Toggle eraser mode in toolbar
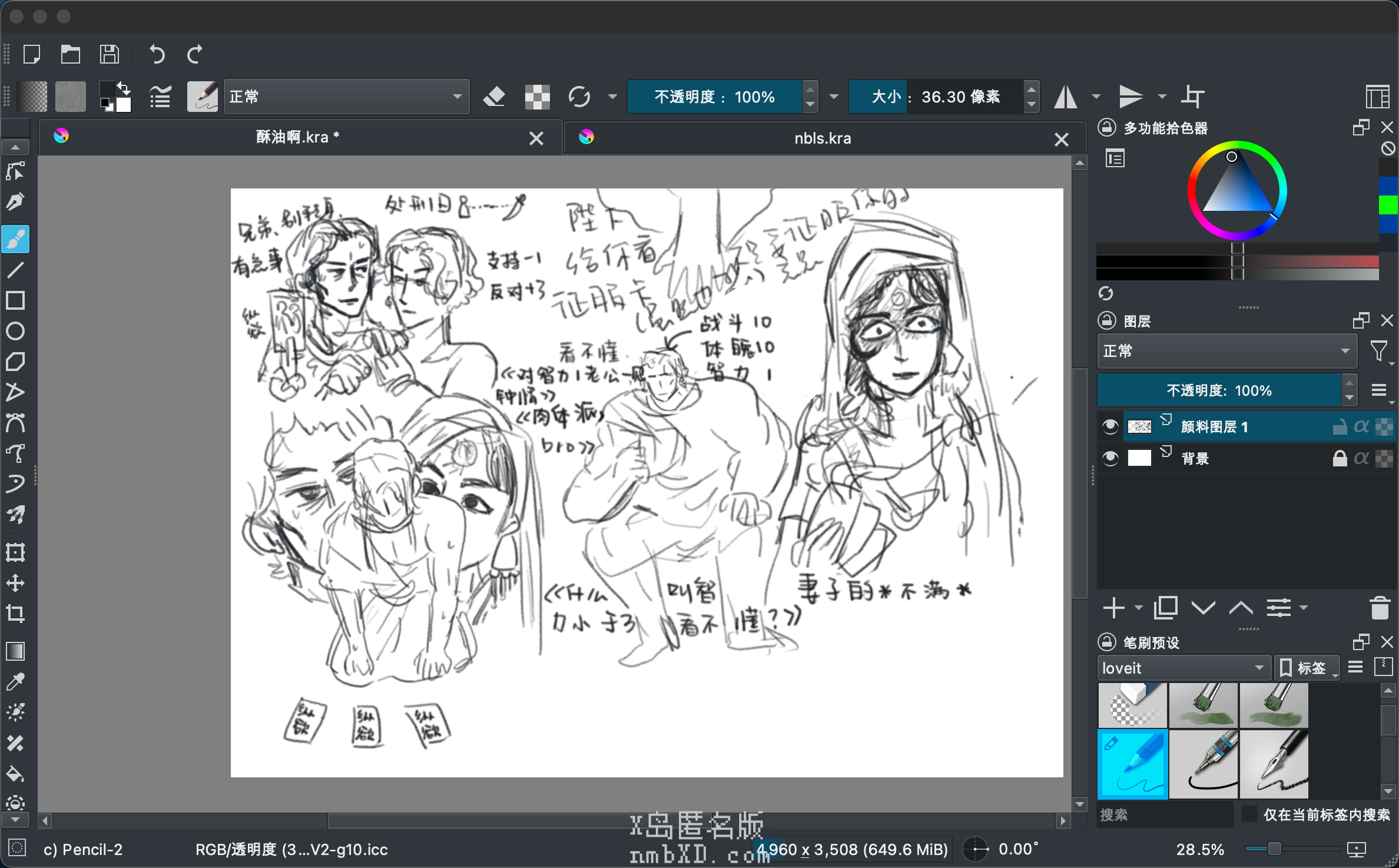1399x868 pixels. point(493,97)
